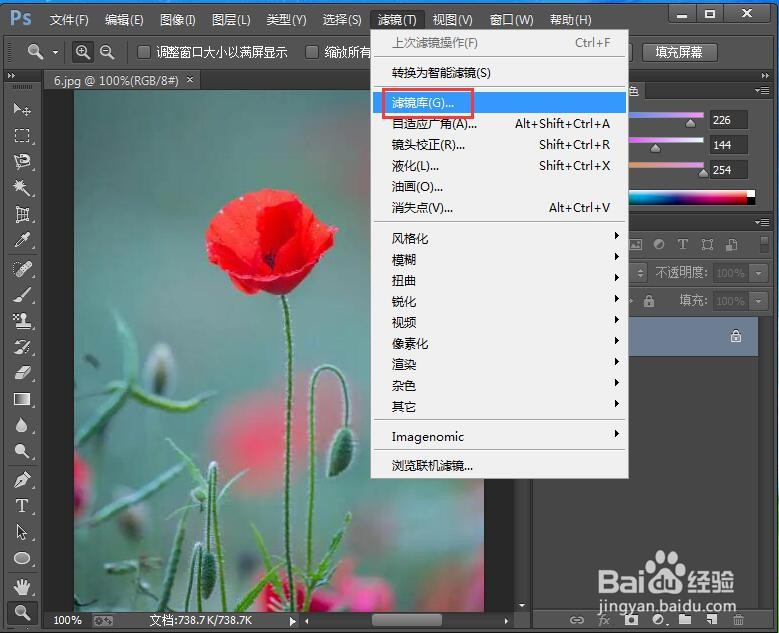Expand the 模糊 submenu
Viewport: 779px width, 633px height.
tap(500, 259)
